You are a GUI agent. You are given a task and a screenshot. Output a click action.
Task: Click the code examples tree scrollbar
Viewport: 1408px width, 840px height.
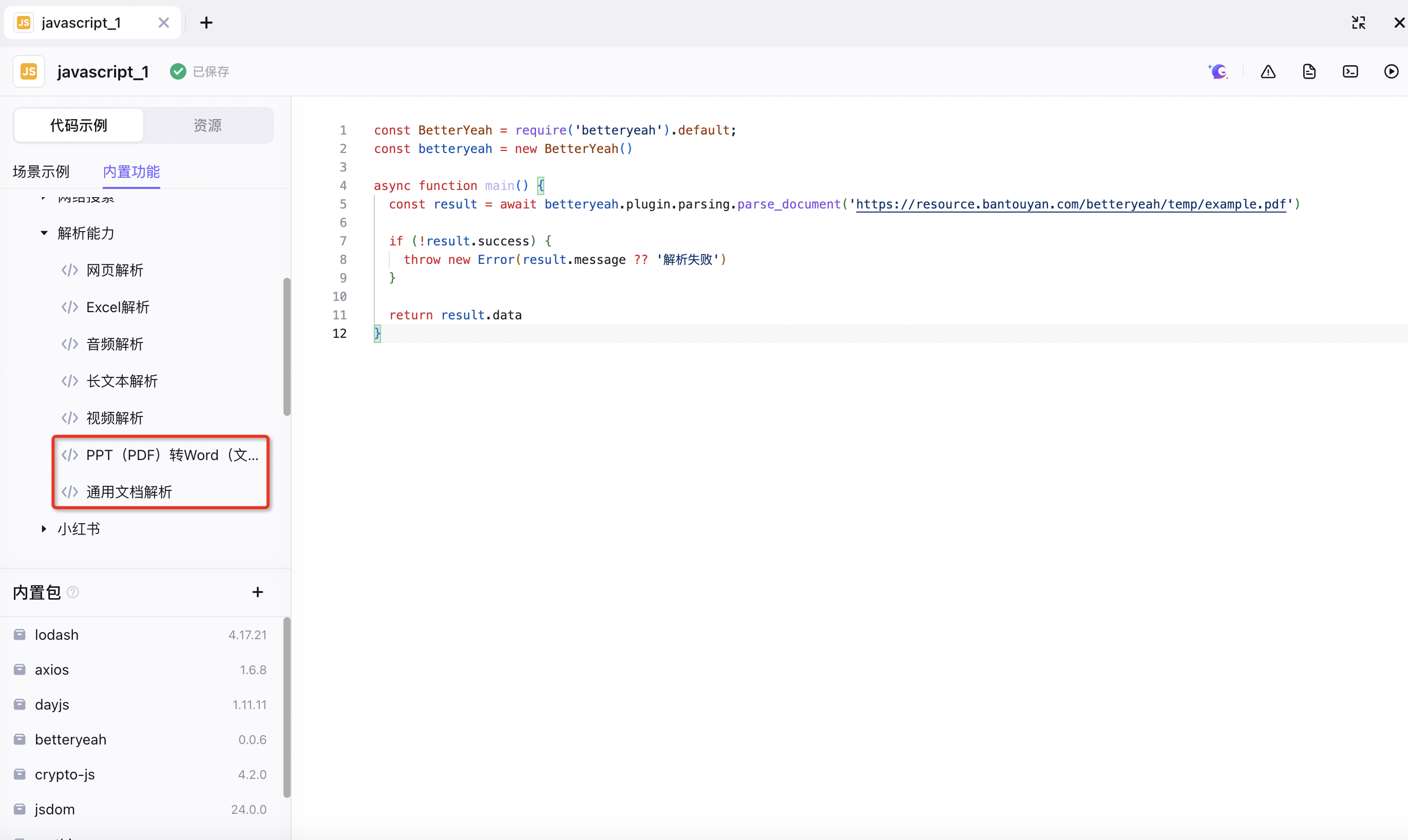tap(287, 347)
